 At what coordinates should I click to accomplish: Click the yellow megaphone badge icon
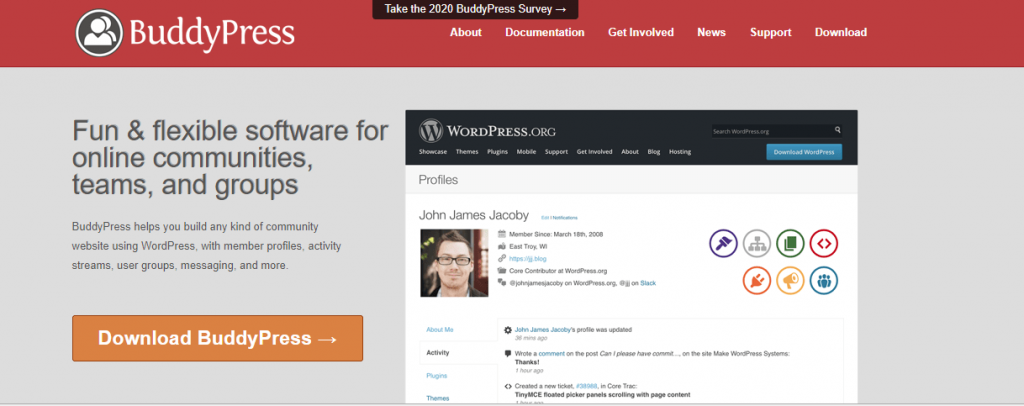[790, 281]
